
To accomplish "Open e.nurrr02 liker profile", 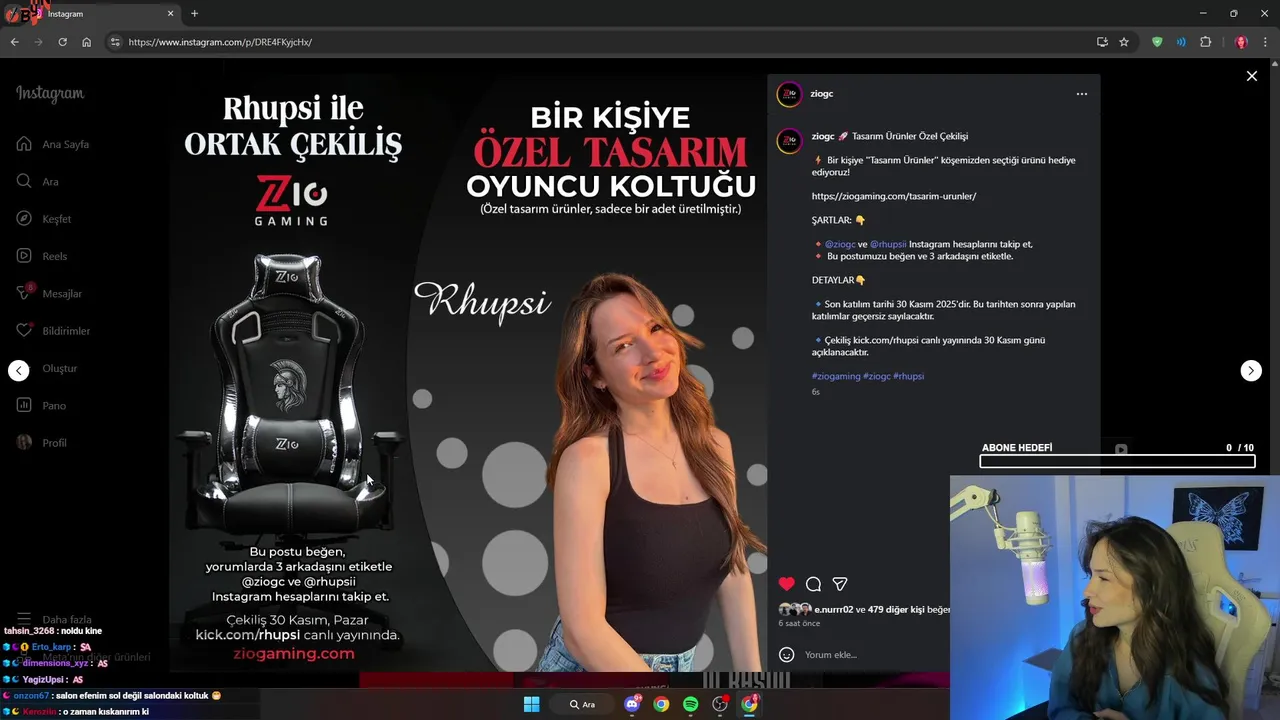I will (x=834, y=609).
